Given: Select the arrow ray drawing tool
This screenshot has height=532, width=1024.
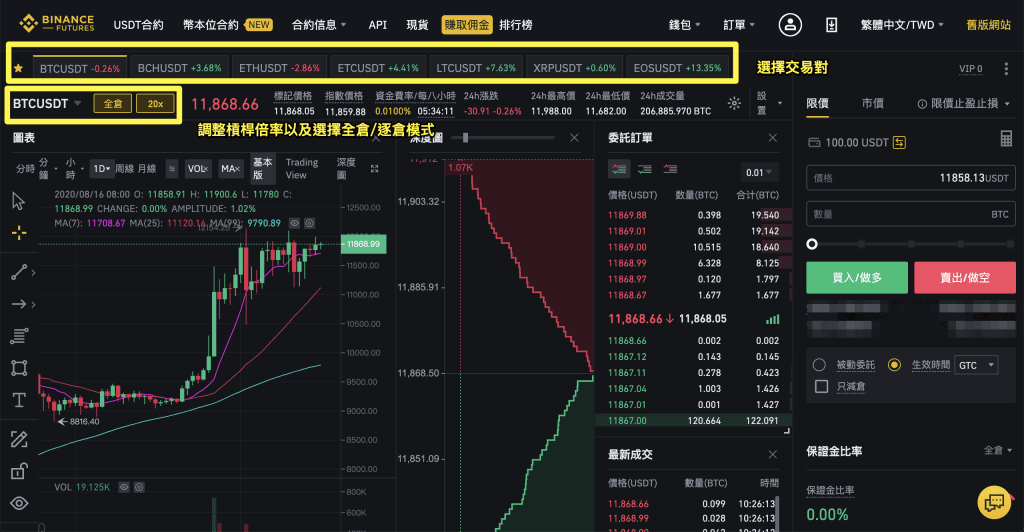Looking at the screenshot, I should 19,304.
